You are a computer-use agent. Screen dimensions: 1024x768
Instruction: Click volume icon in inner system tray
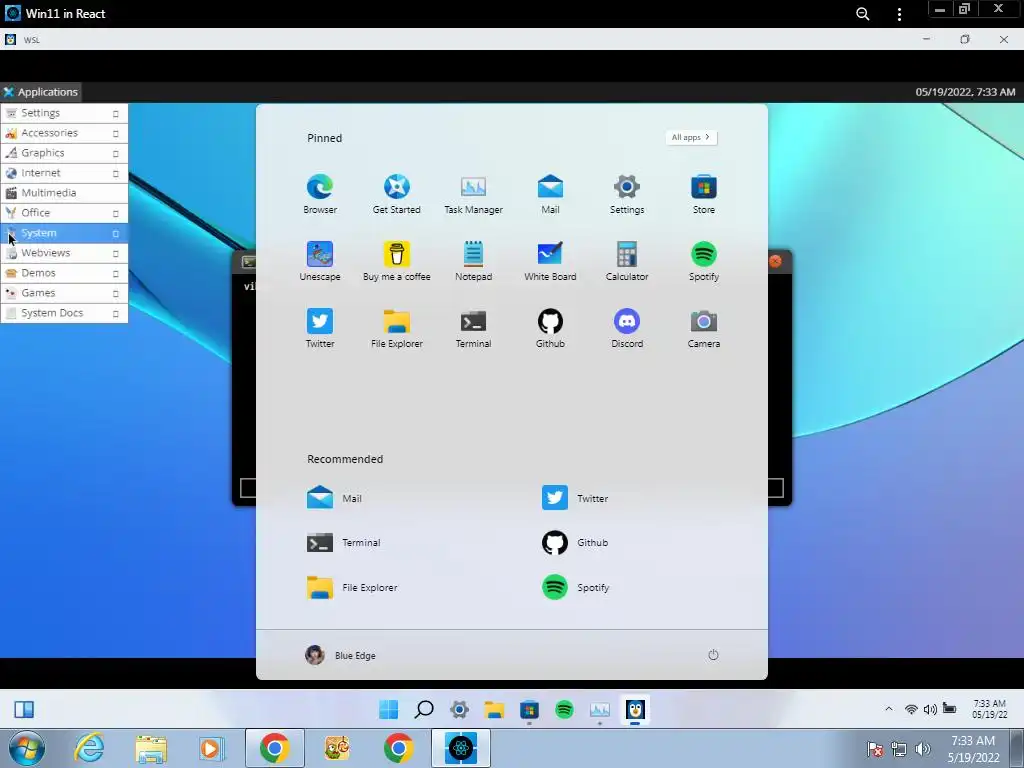point(930,709)
